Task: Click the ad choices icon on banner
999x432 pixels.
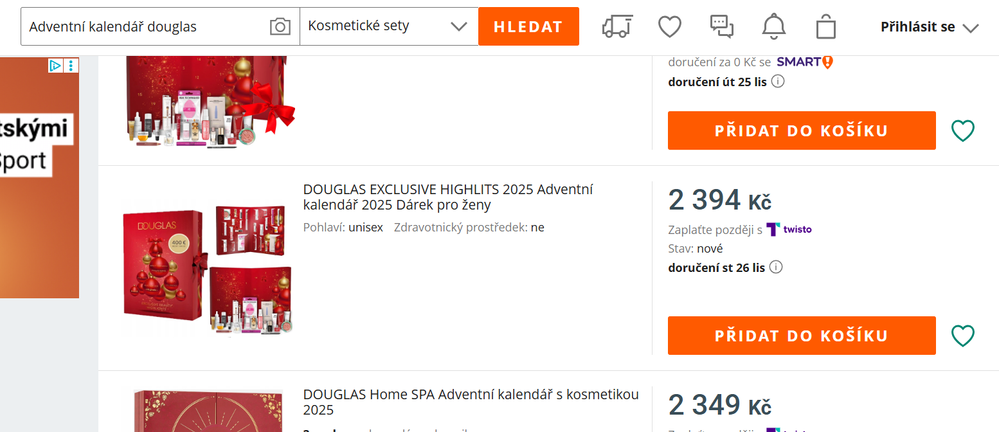Action: (x=56, y=66)
